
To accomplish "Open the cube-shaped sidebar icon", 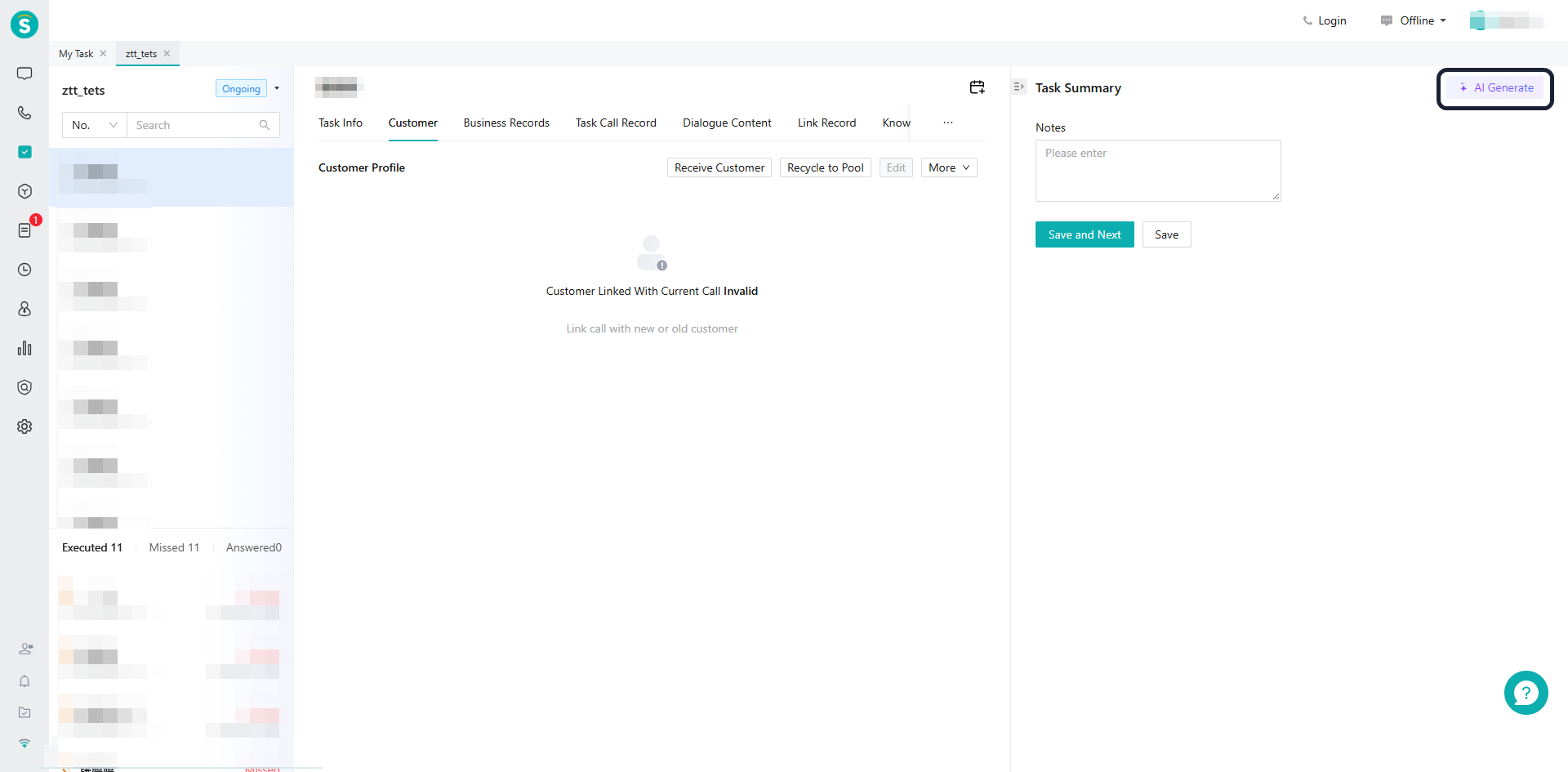I will [x=24, y=191].
